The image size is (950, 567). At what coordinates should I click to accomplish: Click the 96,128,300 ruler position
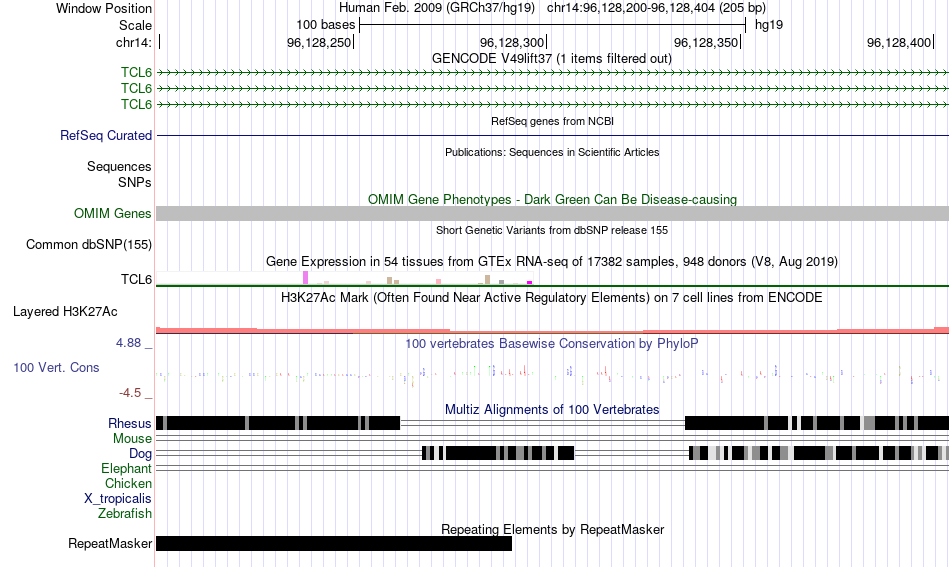512,42
